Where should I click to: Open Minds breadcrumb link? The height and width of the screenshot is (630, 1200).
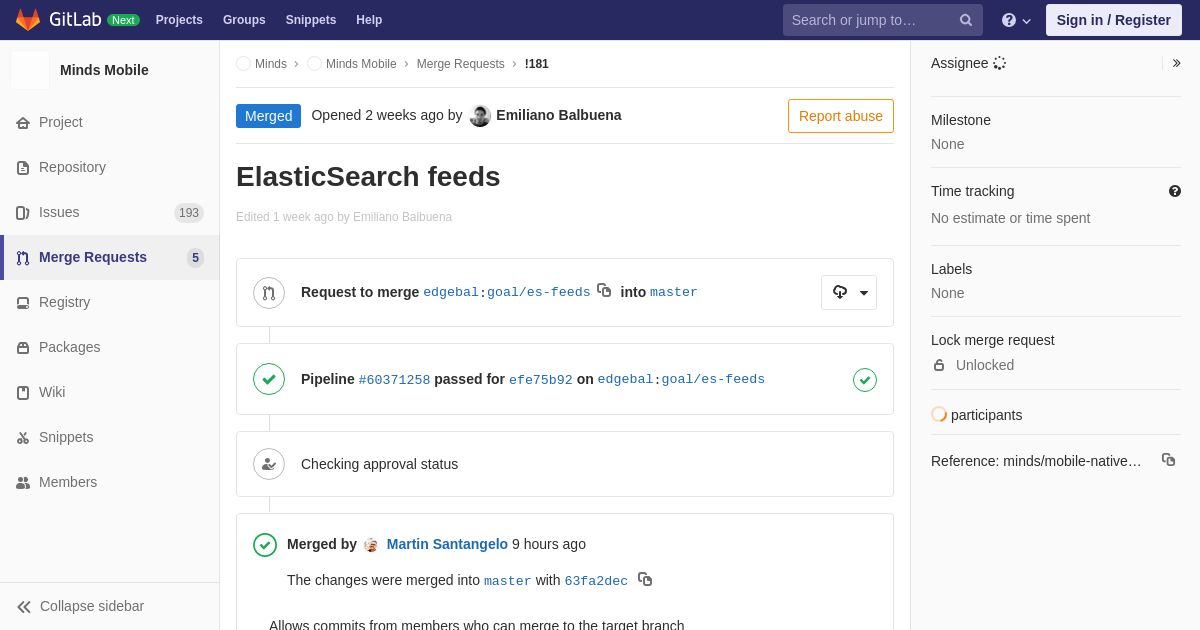(271, 64)
